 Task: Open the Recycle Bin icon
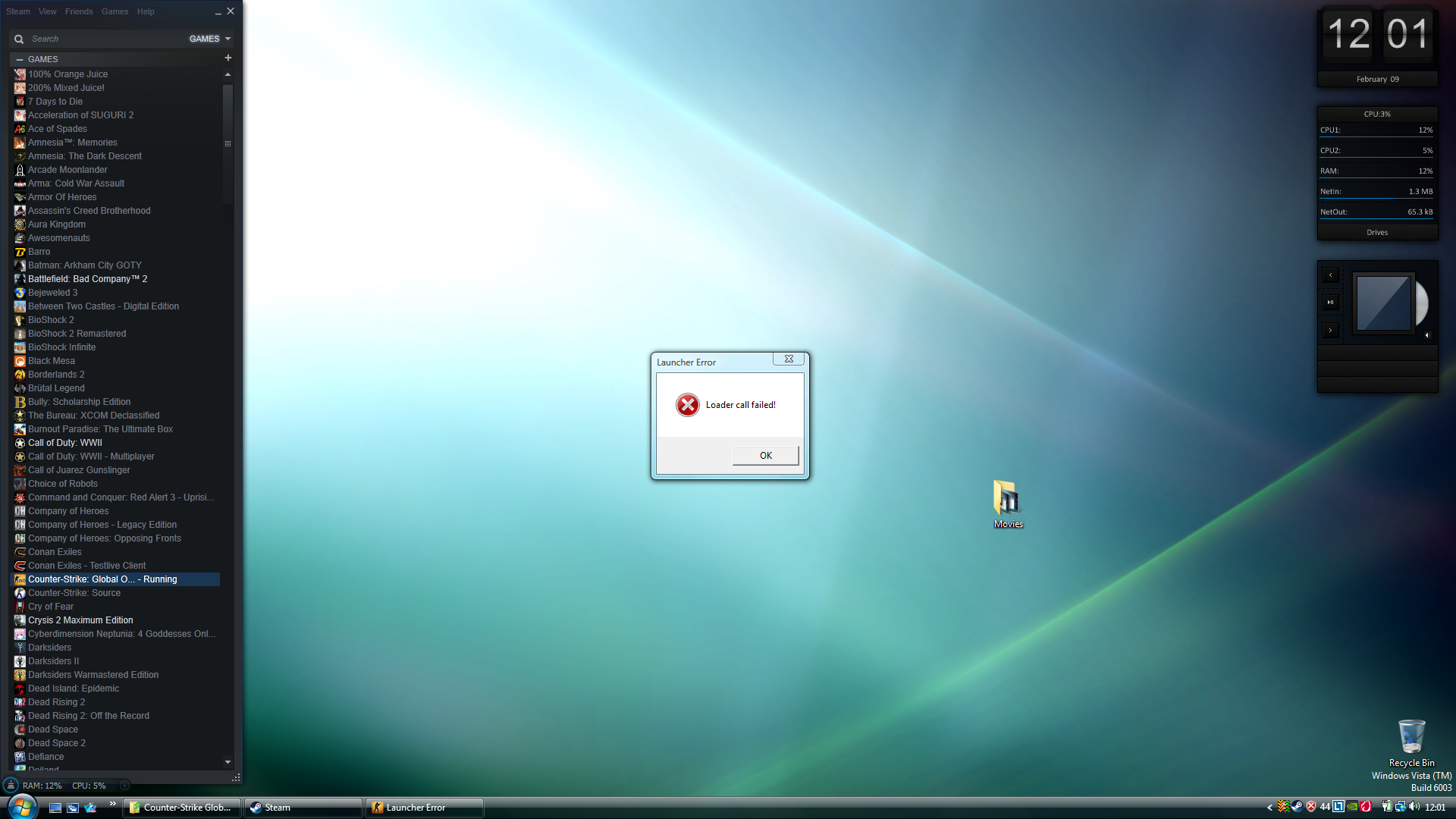(1411, 737)
